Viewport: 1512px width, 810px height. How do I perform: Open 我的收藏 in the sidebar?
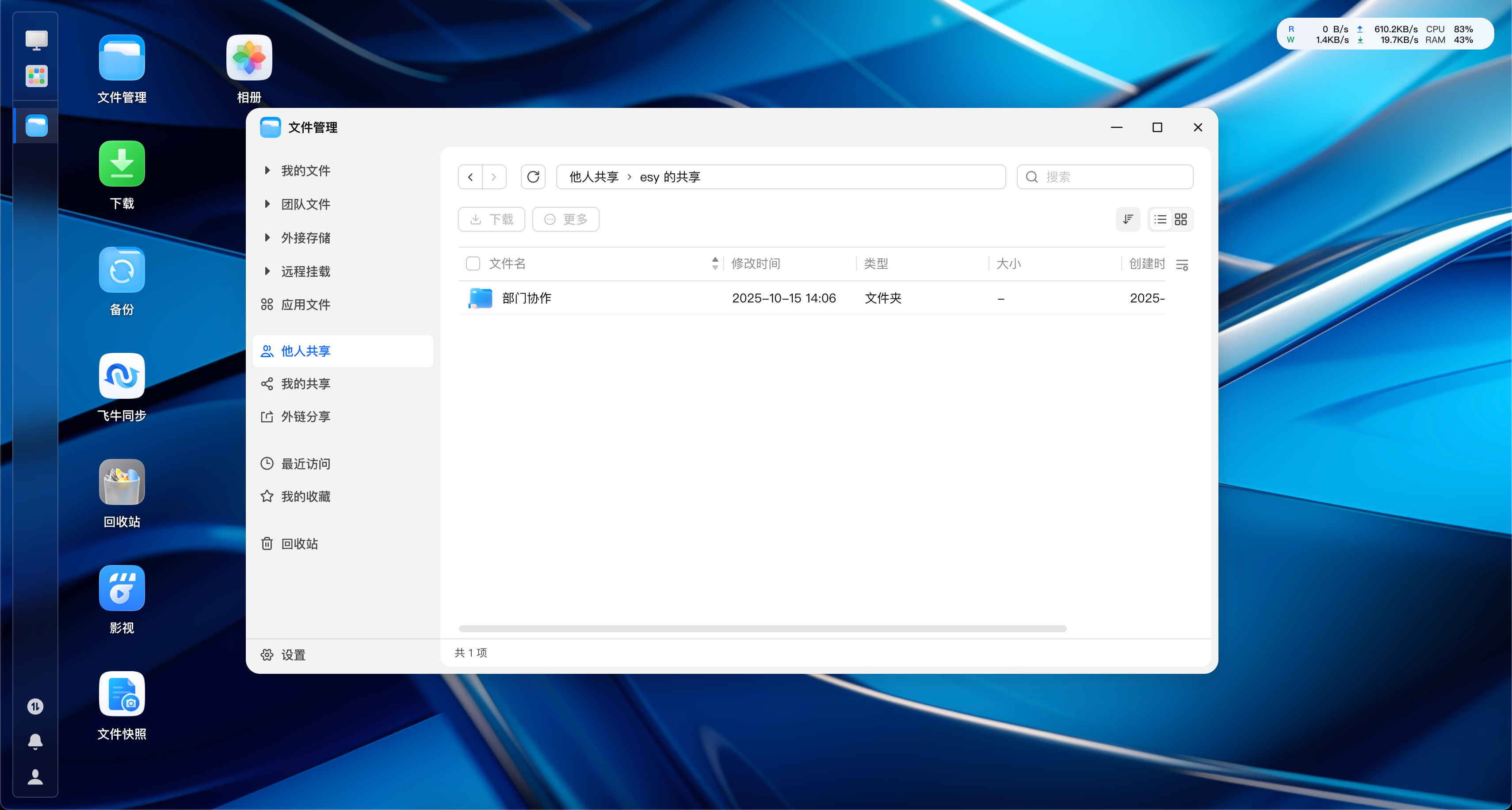(x=343, y=497)
